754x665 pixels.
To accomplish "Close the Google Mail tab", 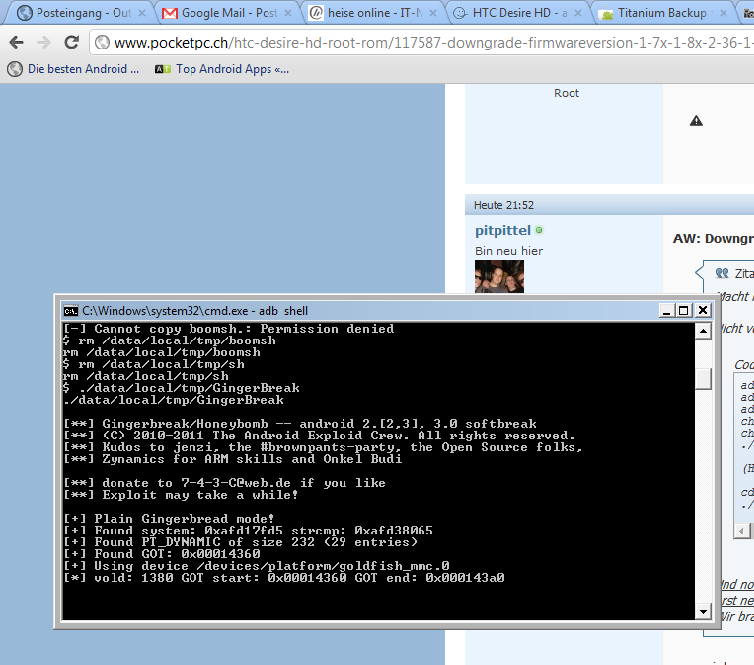I will coord(288,13).
